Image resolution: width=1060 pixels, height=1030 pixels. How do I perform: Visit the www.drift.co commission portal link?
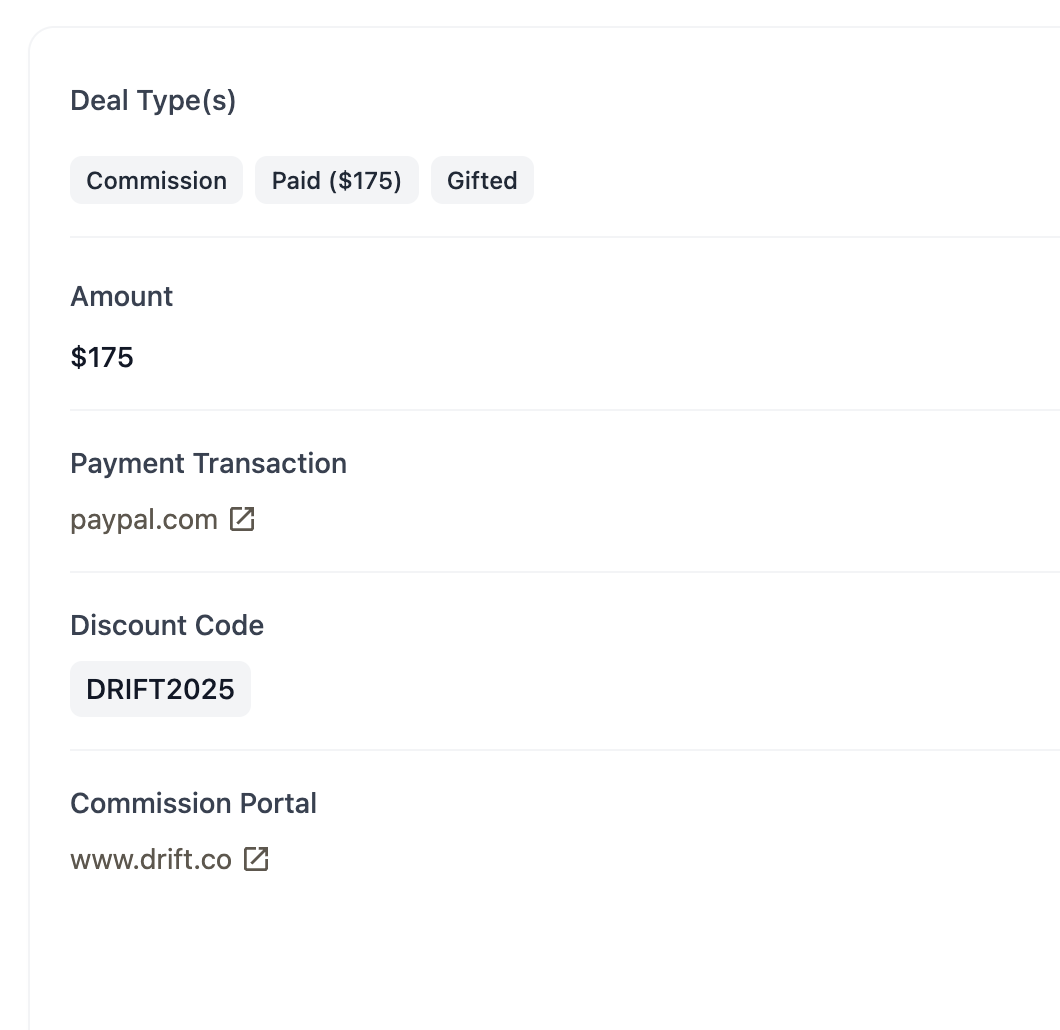(151, 859)
